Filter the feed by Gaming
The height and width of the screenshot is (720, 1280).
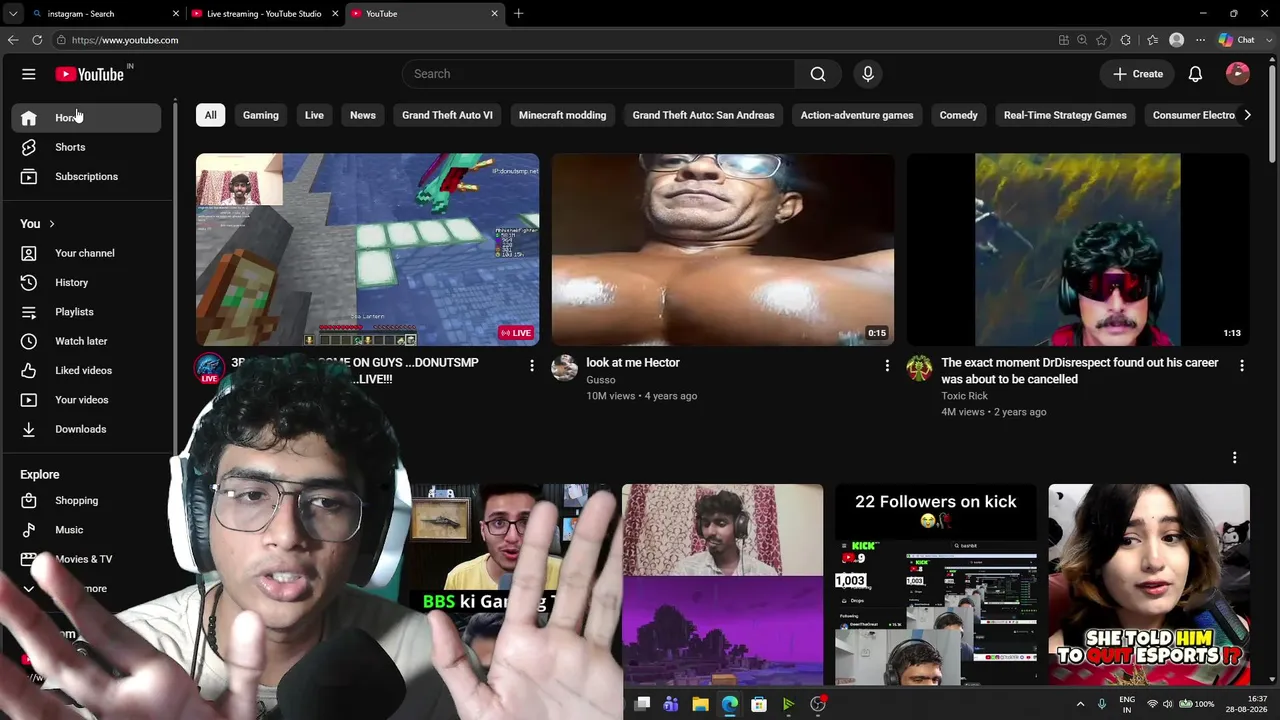(261, 115)
